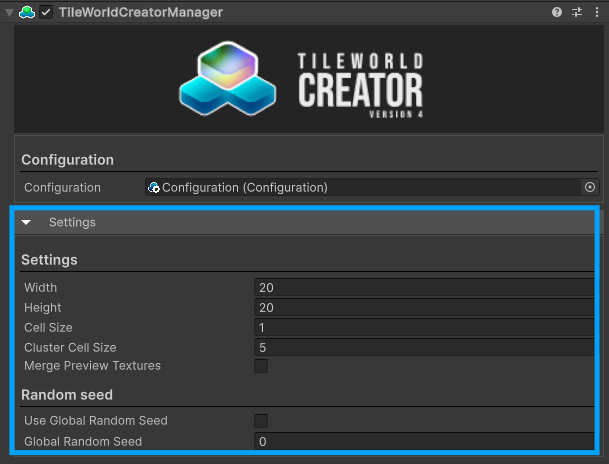Click the Use Global Random Seed label
The image size is (609, 464).
96,421
